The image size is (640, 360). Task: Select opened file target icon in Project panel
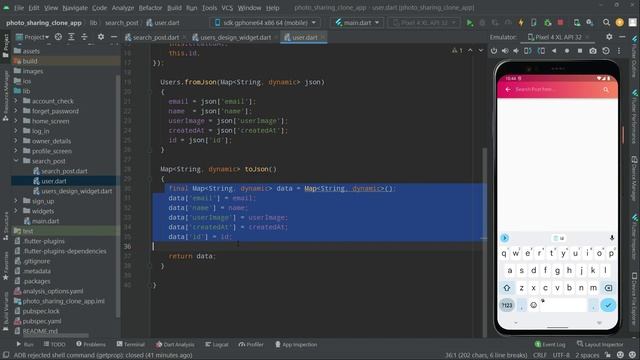point(58,37)
